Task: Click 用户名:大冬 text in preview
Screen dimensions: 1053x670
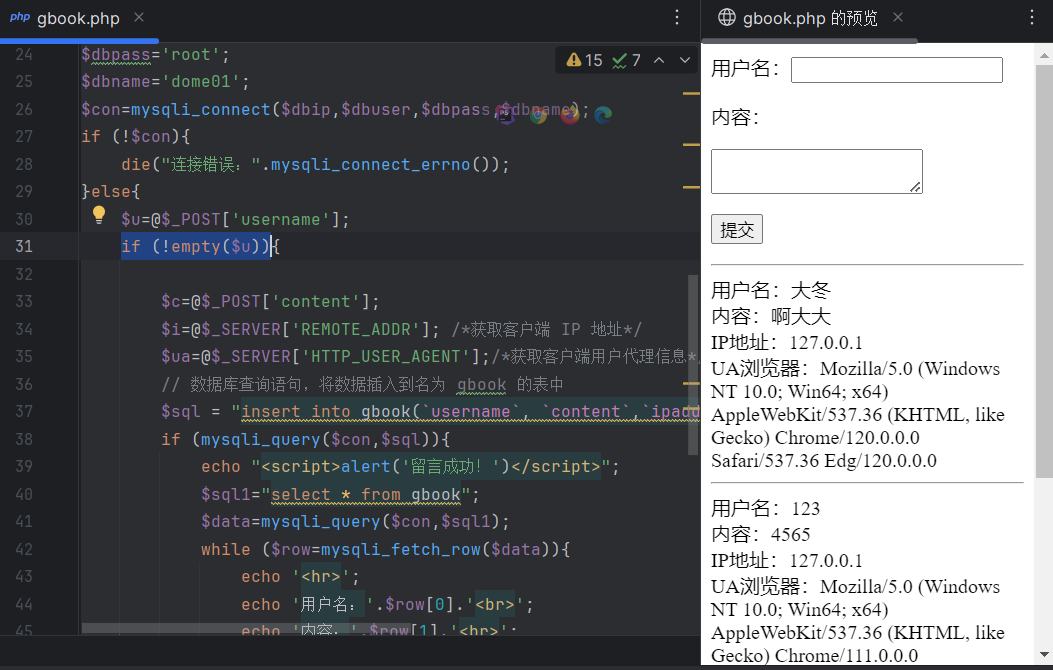Action: point(771,291)
